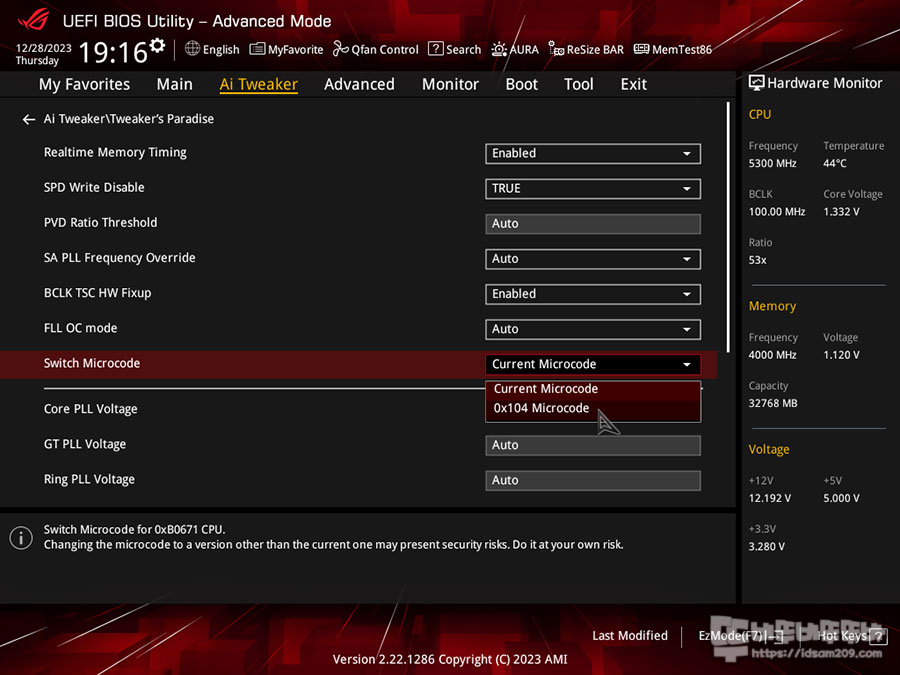This screenshot has height=675, width=900.
Task: Click the 19:16 clock display
Action: [112, 52]
